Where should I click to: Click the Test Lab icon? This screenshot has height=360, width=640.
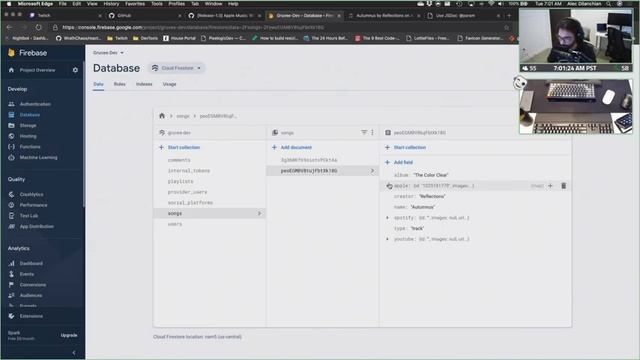click(11, 216)
